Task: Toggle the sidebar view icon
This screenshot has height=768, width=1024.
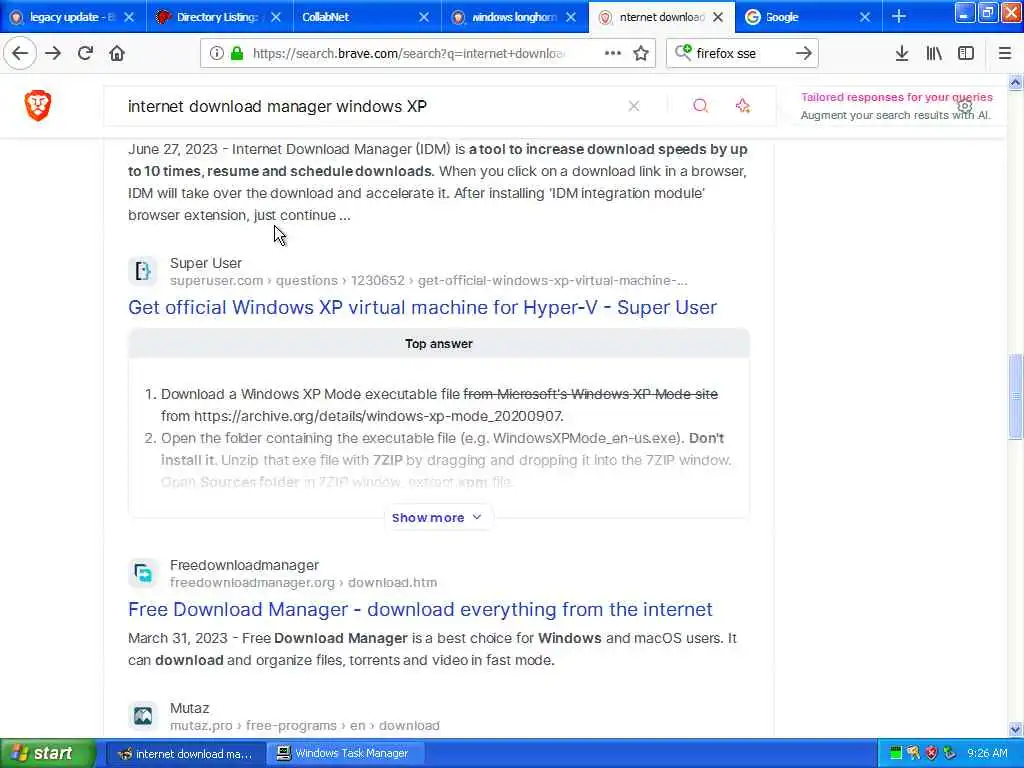Action: click(x=966, y=54)
